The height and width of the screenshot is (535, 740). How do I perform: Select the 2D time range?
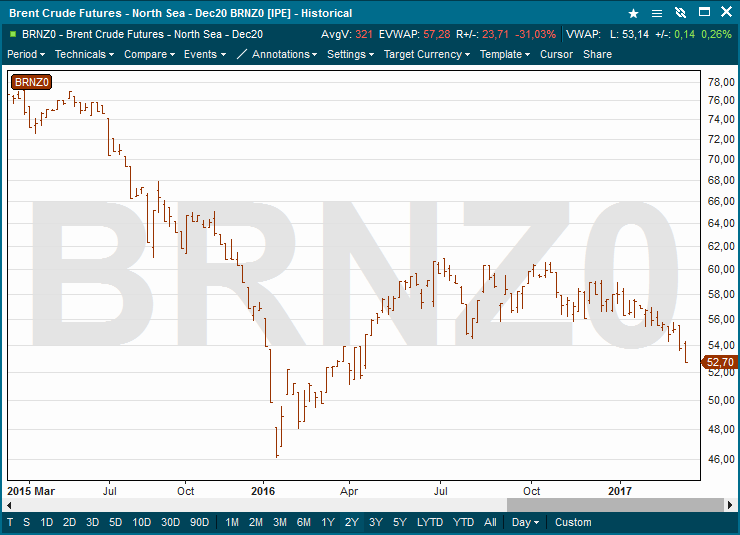pyautogui.click(x=69, y=522)
